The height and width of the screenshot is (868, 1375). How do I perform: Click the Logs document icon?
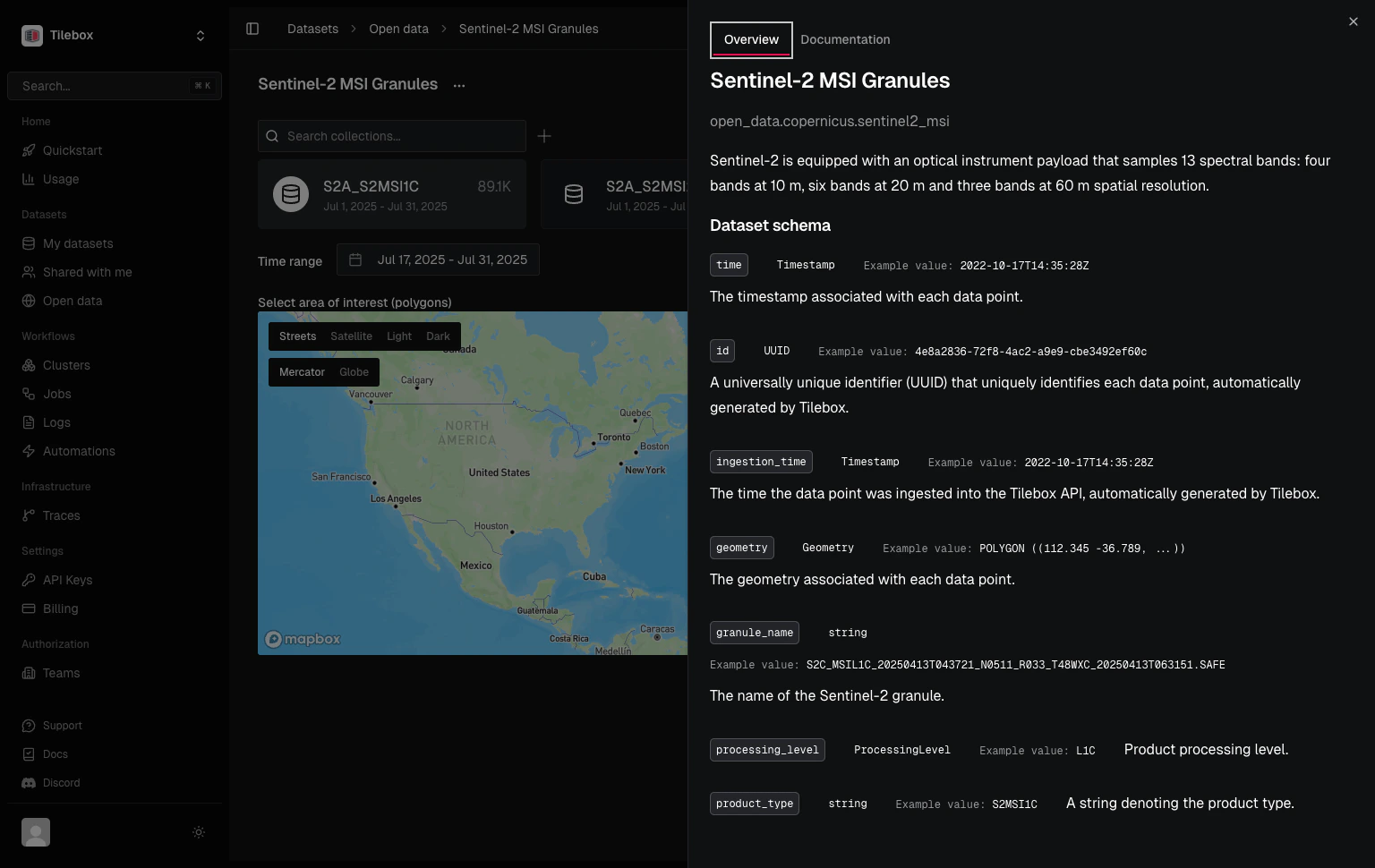point(29,422)
